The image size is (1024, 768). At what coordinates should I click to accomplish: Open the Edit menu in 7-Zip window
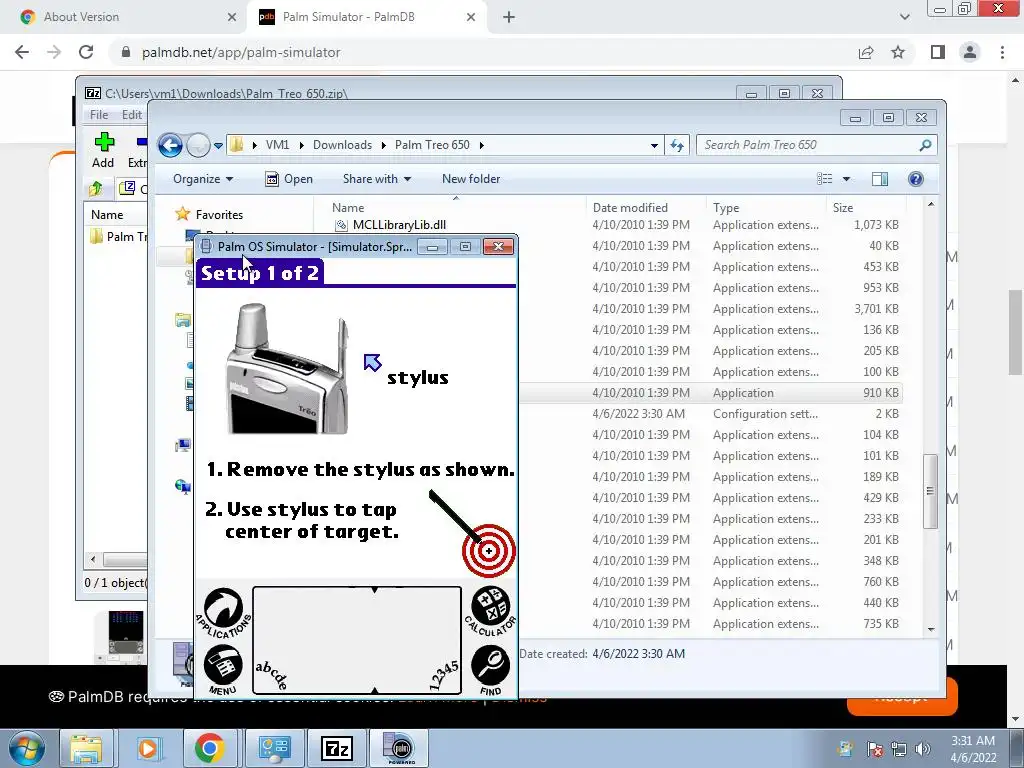pyautogui.click(x=131, y=115)
